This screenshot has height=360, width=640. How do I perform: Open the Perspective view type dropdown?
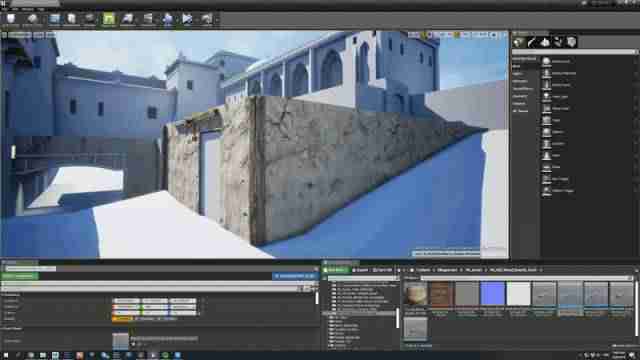click(20, 35)
